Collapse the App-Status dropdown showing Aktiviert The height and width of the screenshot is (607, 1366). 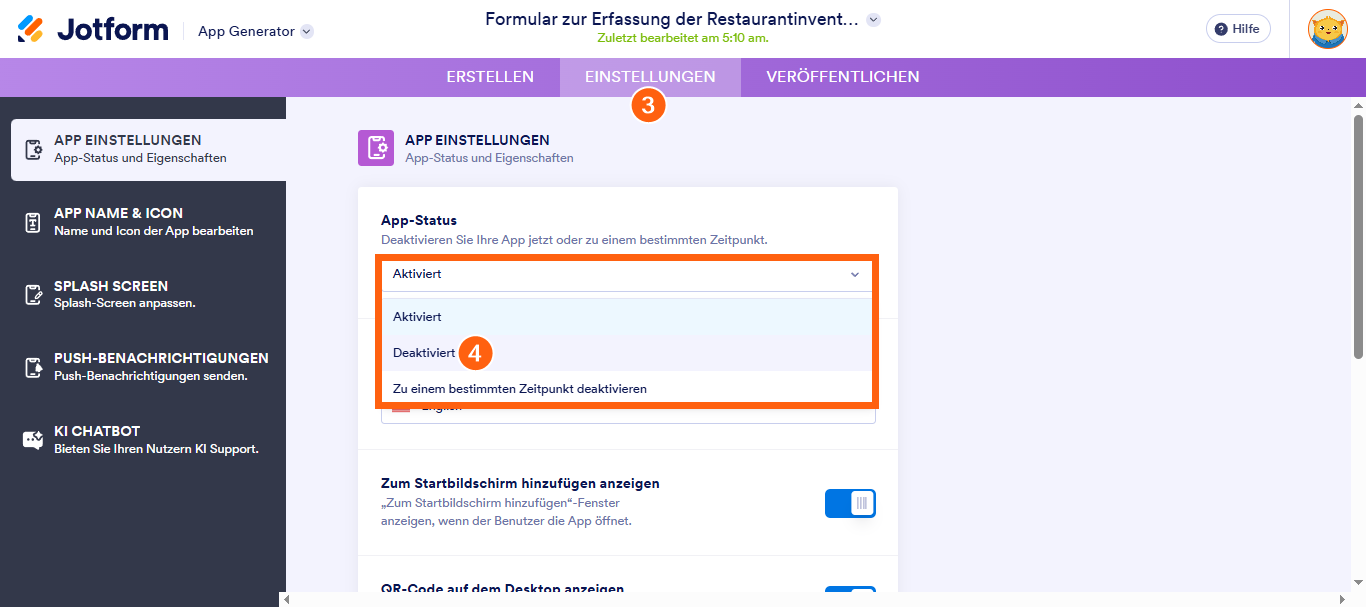pyautogui.click(x=626, y=274)
